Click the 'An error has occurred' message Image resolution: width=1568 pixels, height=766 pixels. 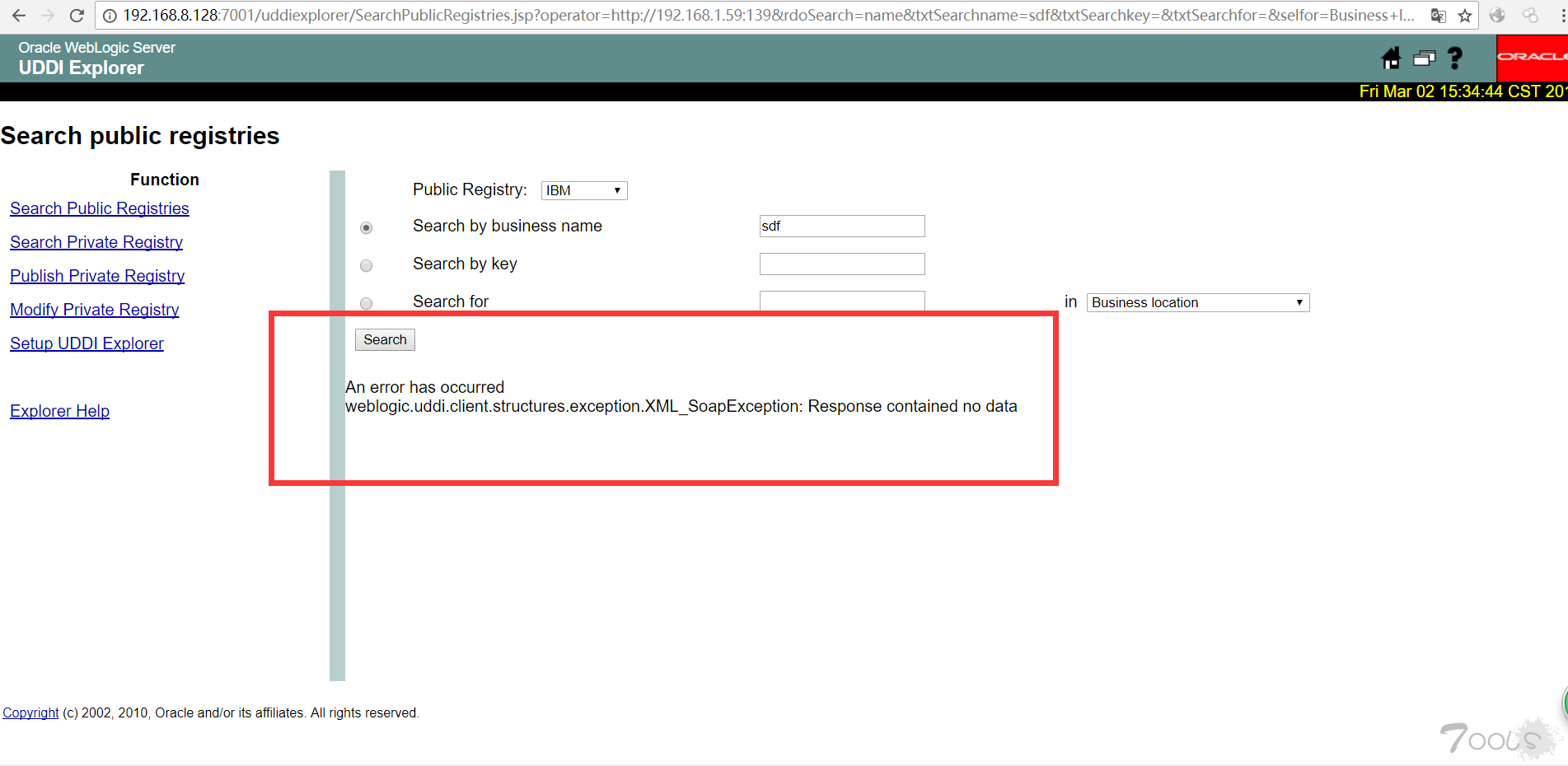[x=424, y=387]
